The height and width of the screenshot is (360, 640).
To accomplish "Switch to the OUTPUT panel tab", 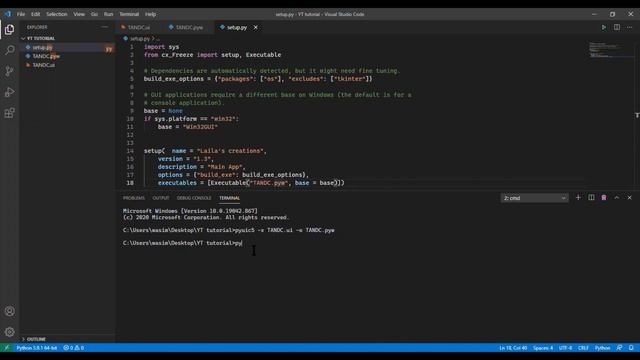I will coord(161,198).
